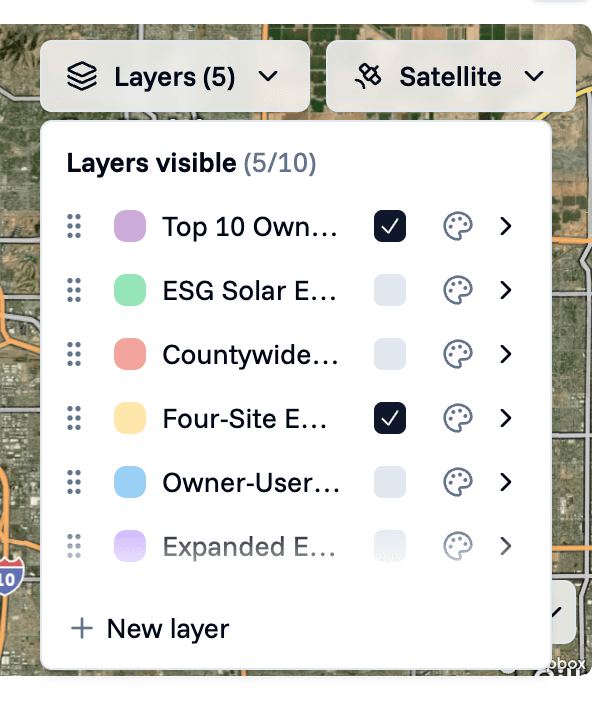
Task: Grab drag handle for Expanded E… layer
Action: coord(74,546)
